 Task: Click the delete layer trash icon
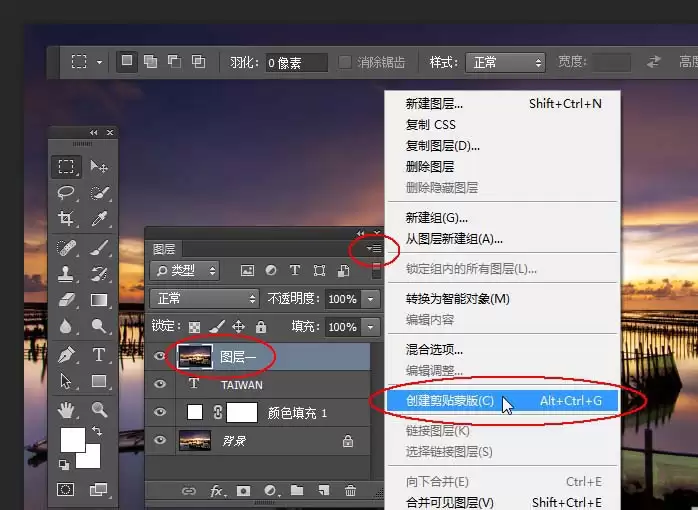point(350,490)
